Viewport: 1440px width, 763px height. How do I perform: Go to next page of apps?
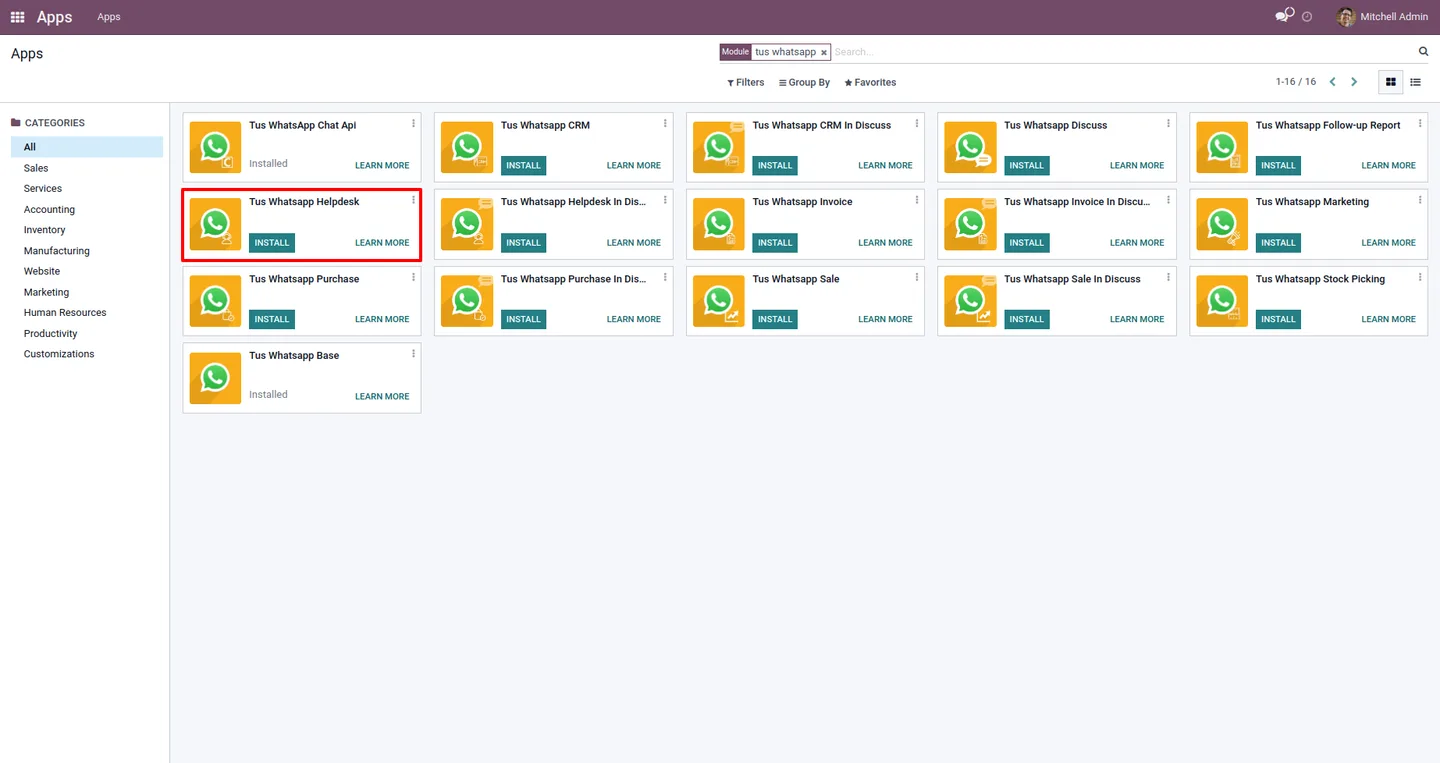[1354, 82]
